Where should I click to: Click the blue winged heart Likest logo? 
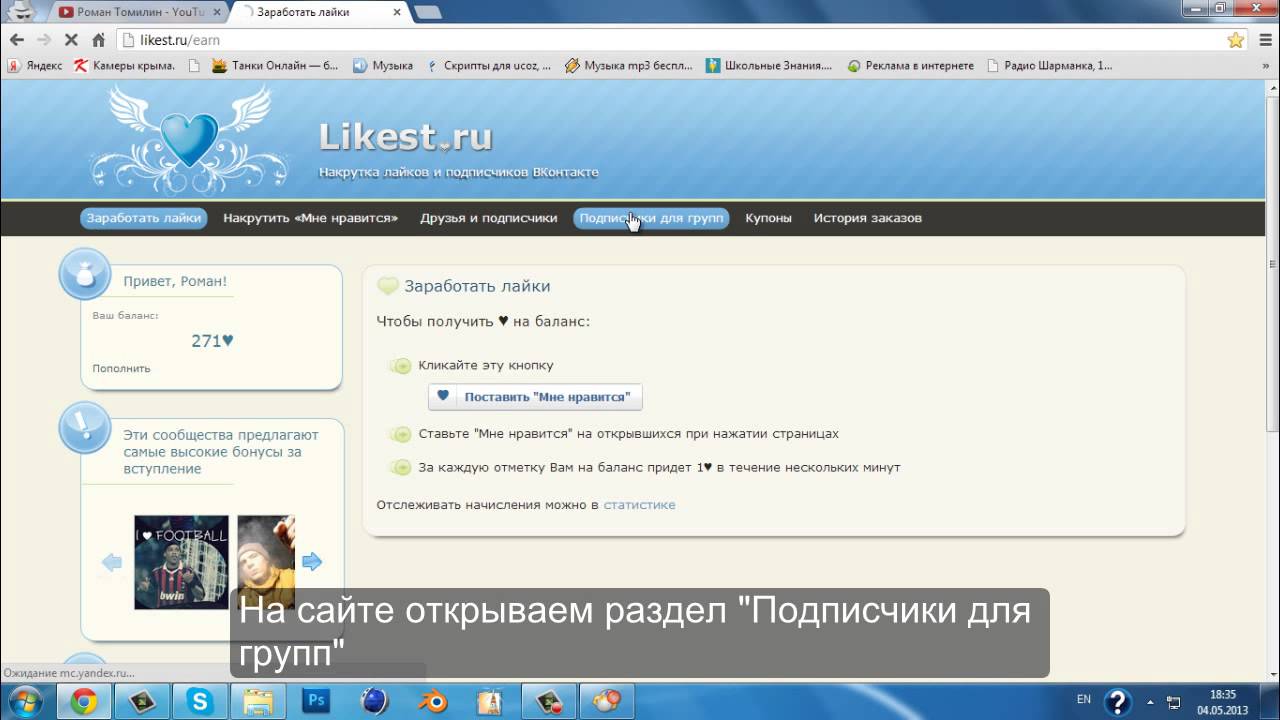coord(189,140)
